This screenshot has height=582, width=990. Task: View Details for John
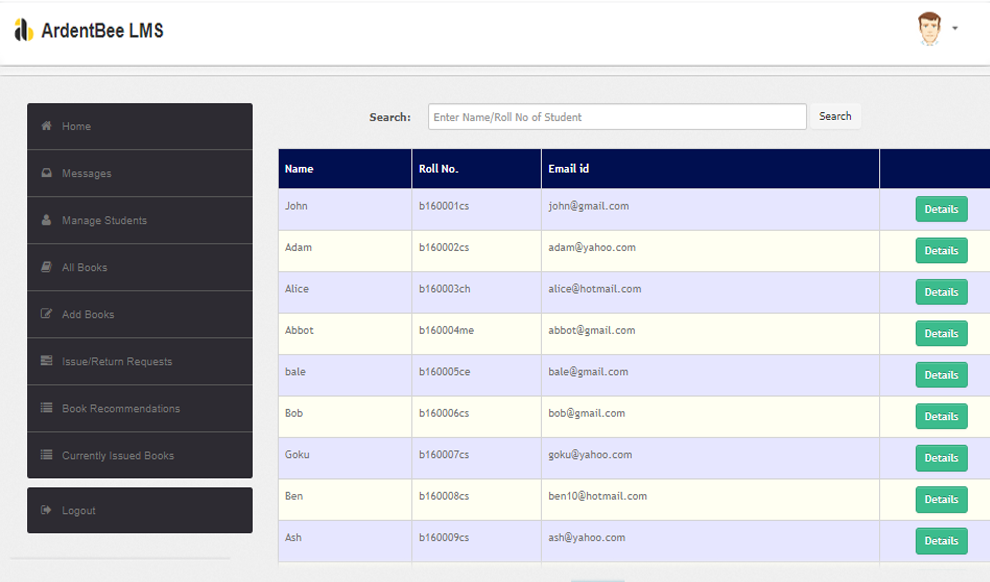(x=941, y=210)
